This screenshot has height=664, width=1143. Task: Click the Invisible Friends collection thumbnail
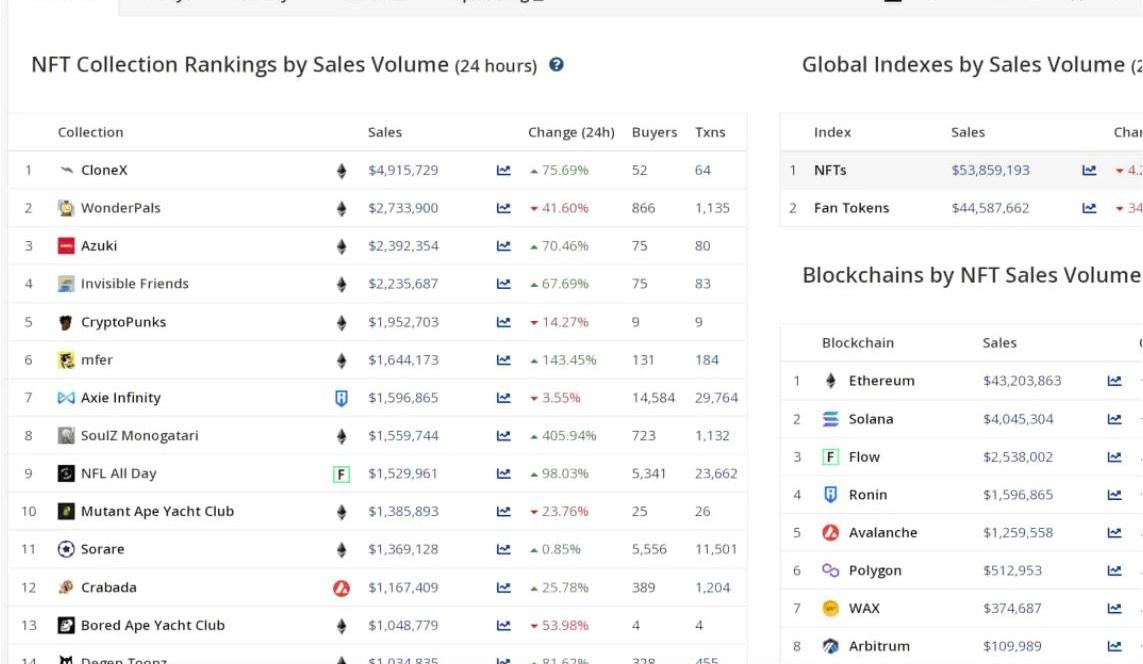coord(66,284)
